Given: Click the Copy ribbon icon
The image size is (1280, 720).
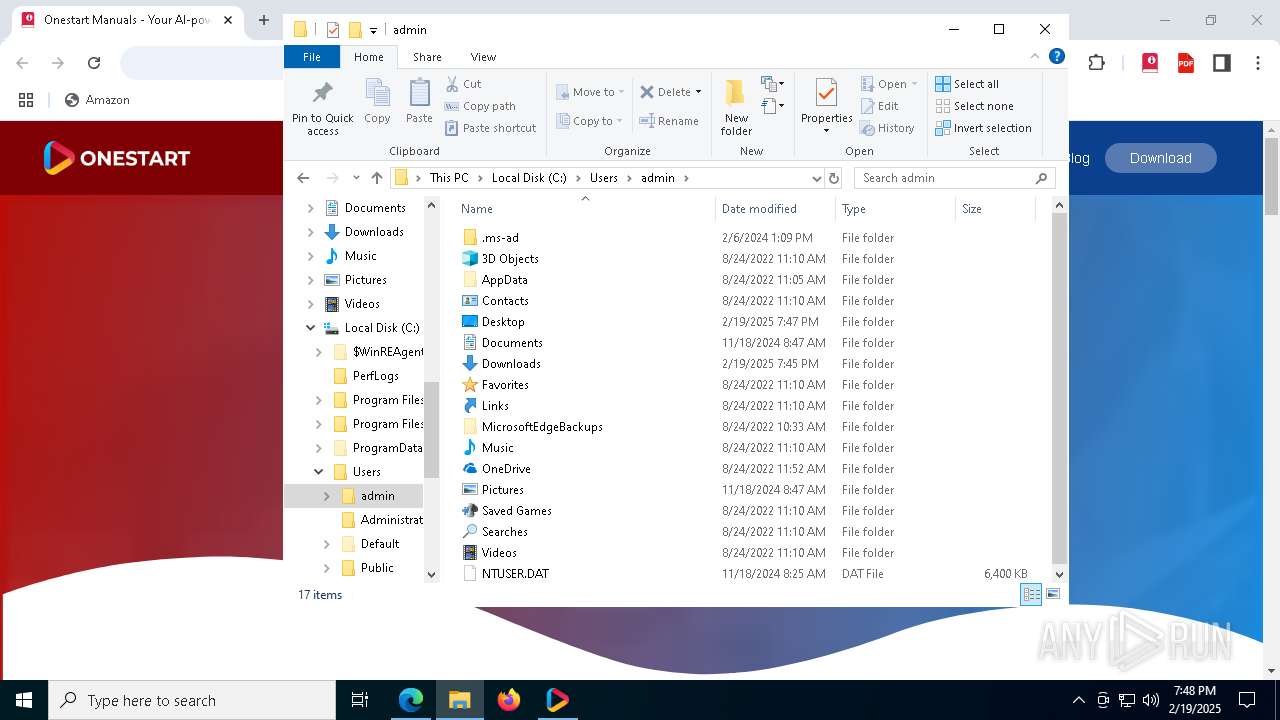Looking at the screenshot, I should pos(377,94).
